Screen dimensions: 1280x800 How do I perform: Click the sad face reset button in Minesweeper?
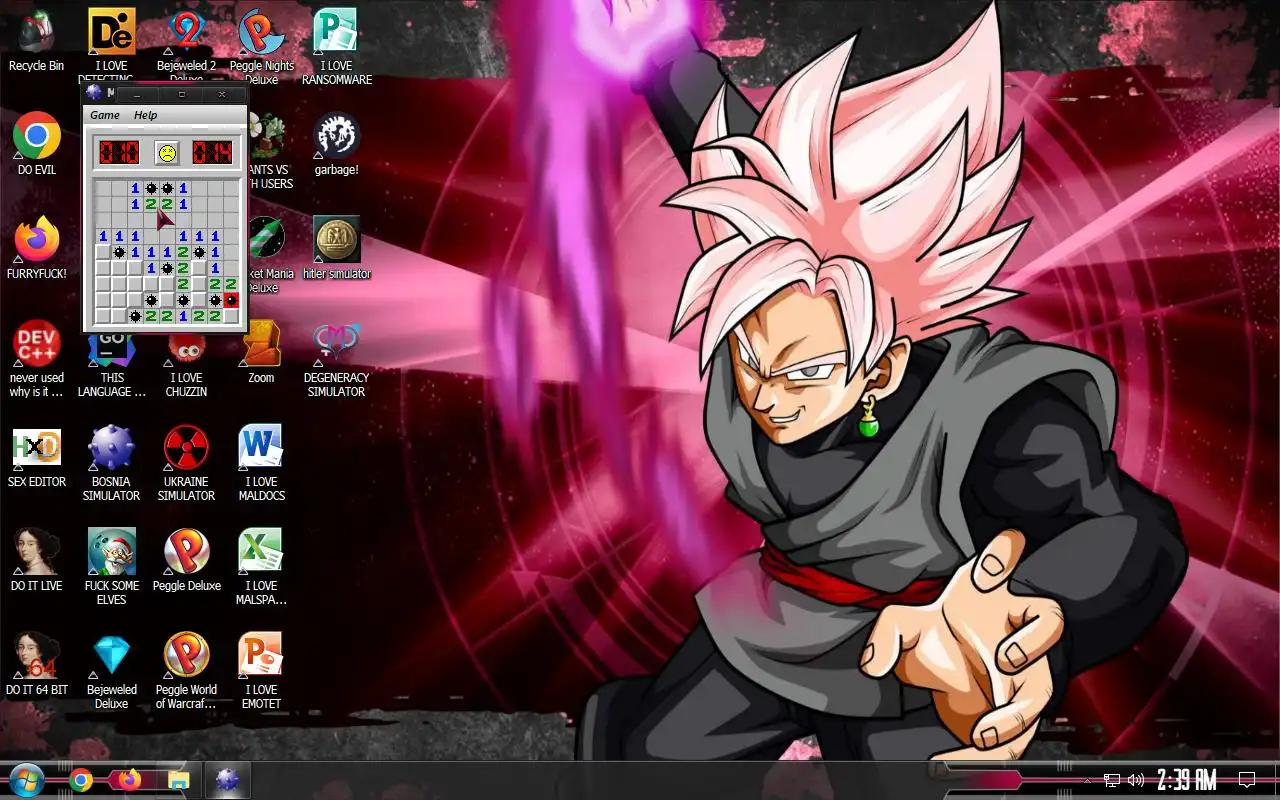coord(166,153)
